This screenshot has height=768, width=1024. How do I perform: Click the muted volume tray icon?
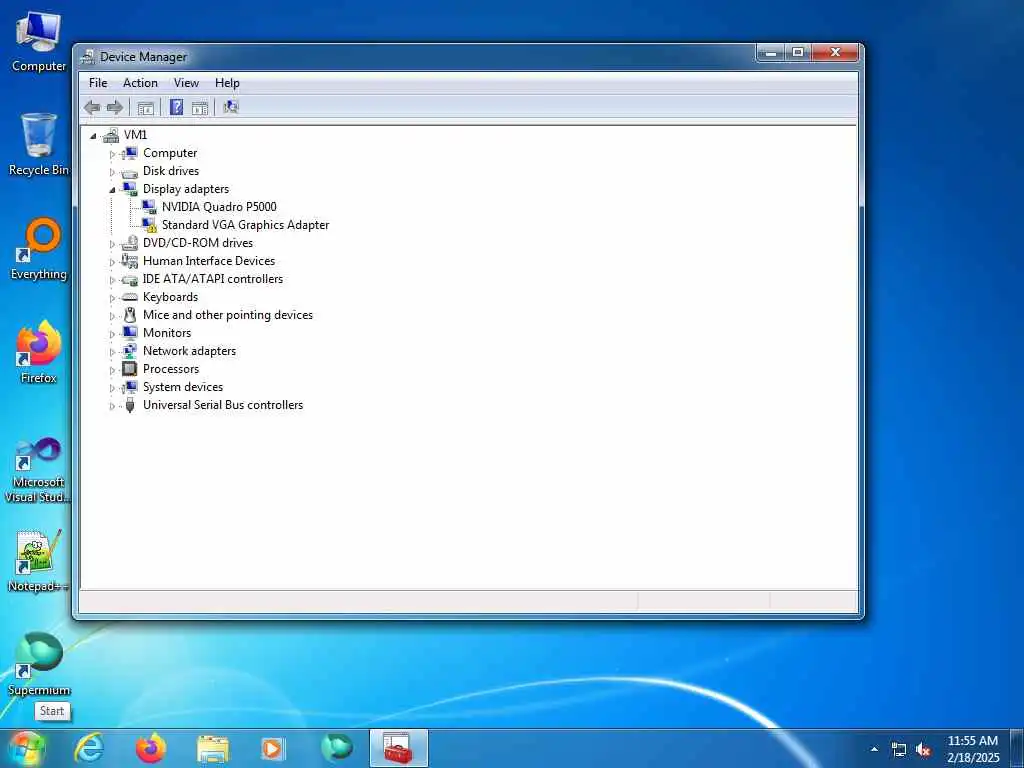coord(923,750)
